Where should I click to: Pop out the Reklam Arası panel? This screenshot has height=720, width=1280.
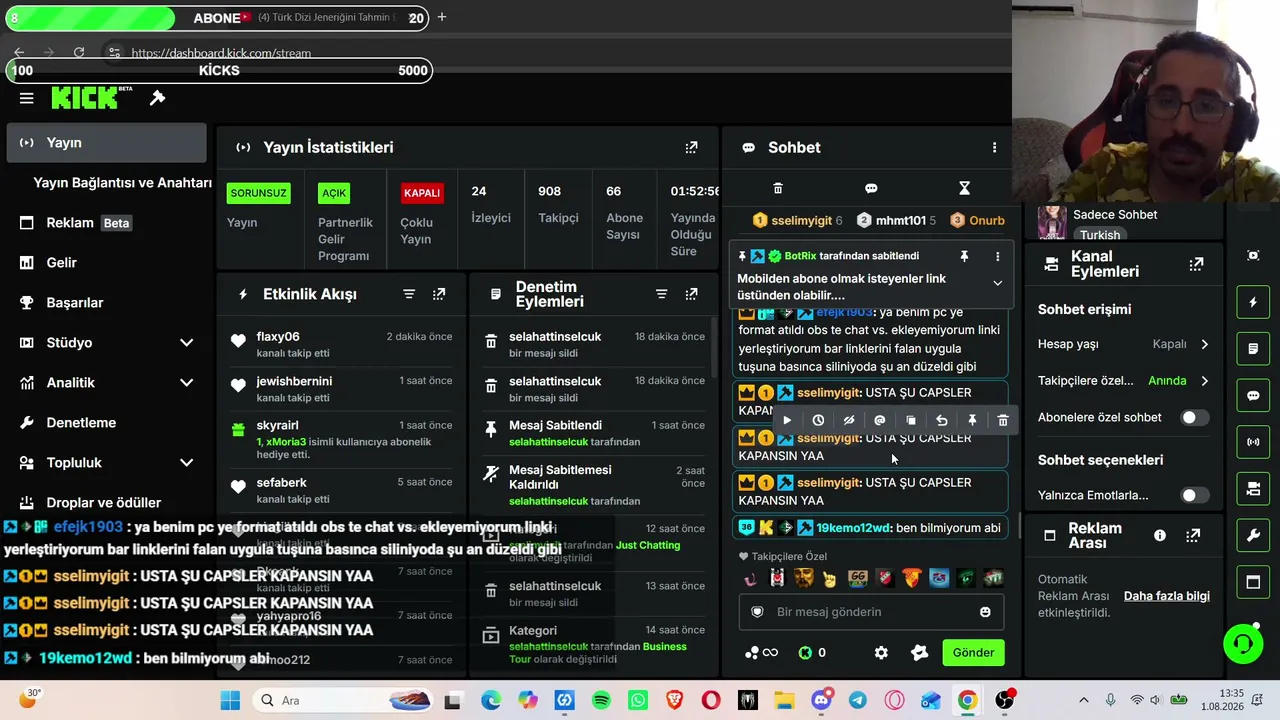[x=1193, y=535]
